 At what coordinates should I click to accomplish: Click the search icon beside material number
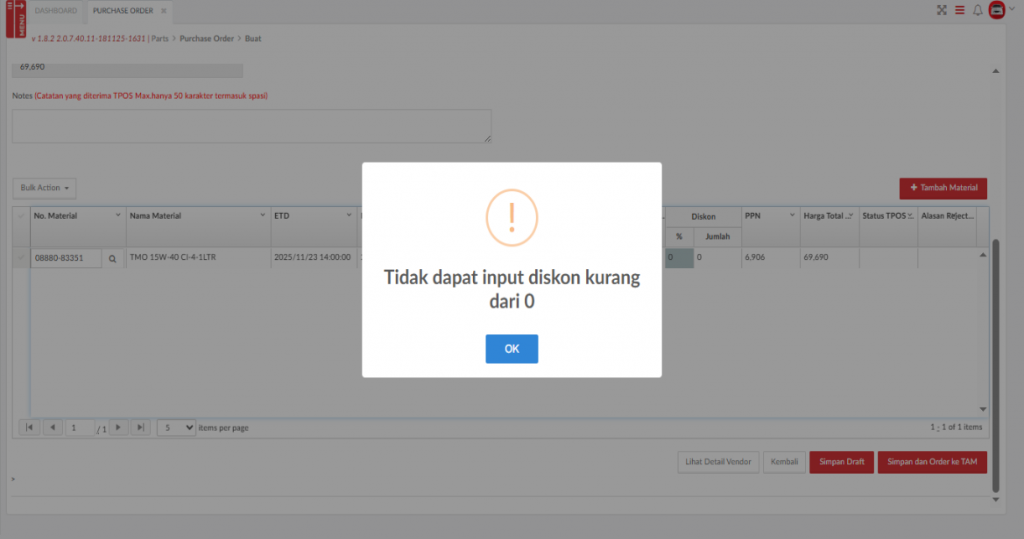click(x=112, y=258)
